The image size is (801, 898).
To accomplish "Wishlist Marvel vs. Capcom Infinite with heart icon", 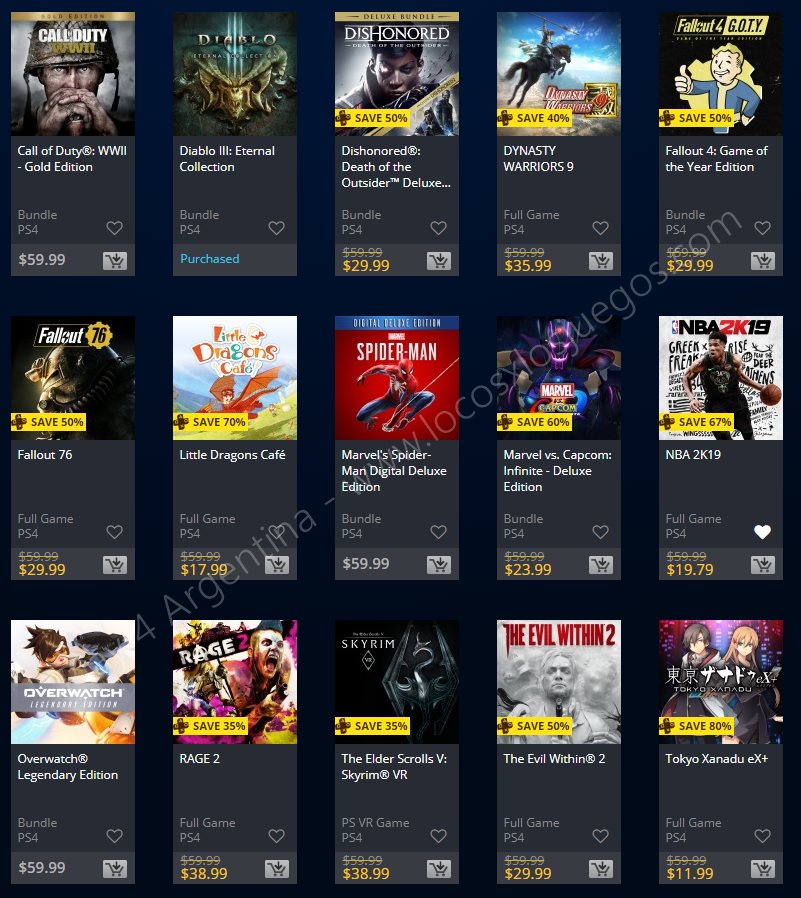I will coord(600,532).
